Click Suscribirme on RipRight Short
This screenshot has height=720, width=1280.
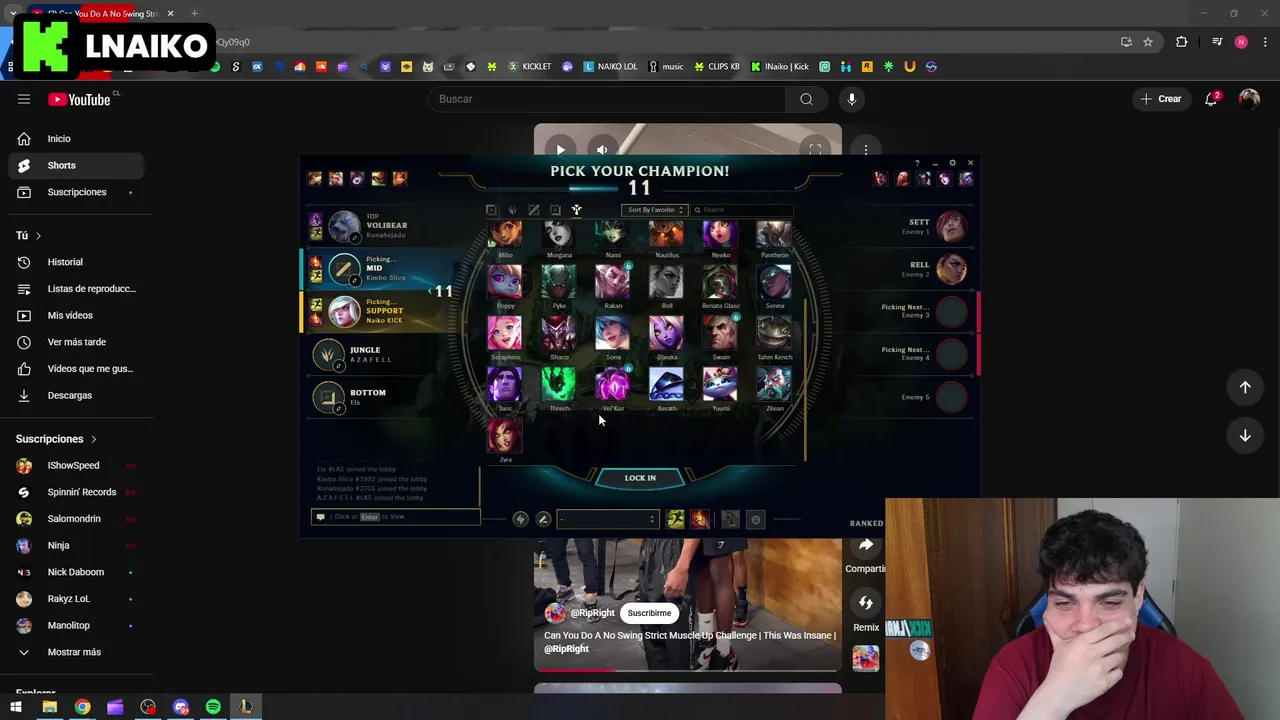pyautogui.click(x=649, y=613)
